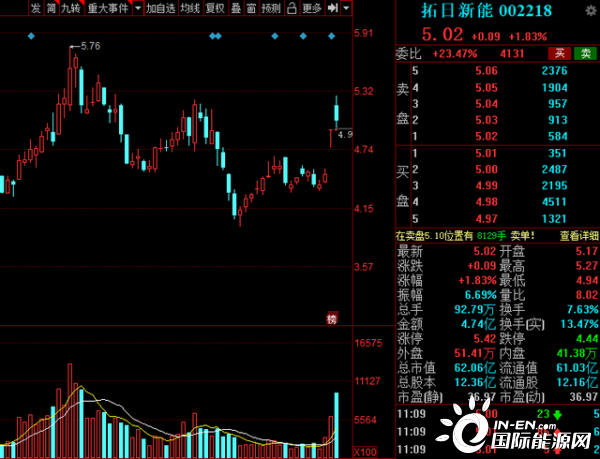
Task: Toggle 复权 price adjustment
Action: coord(214,8)
